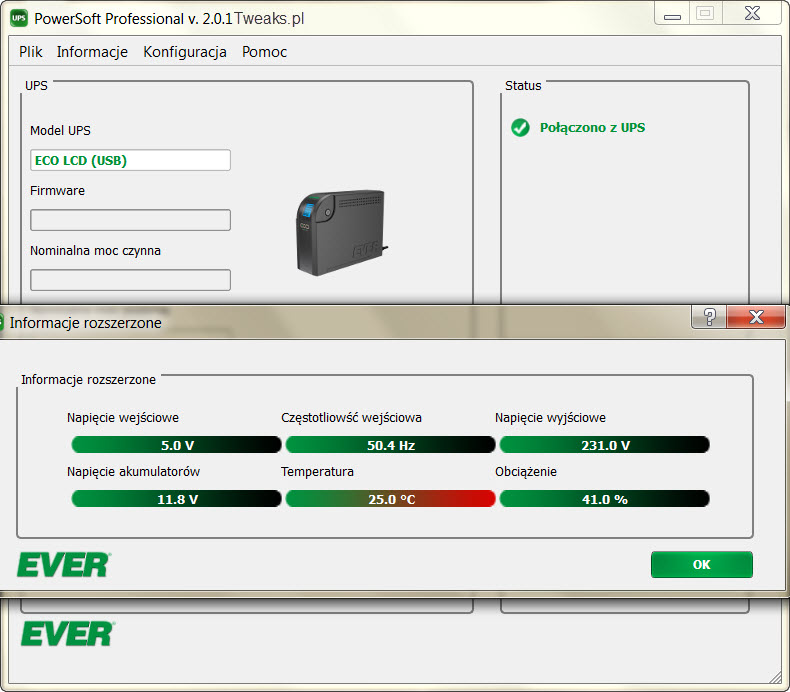Click the Temperatura label

317,472
